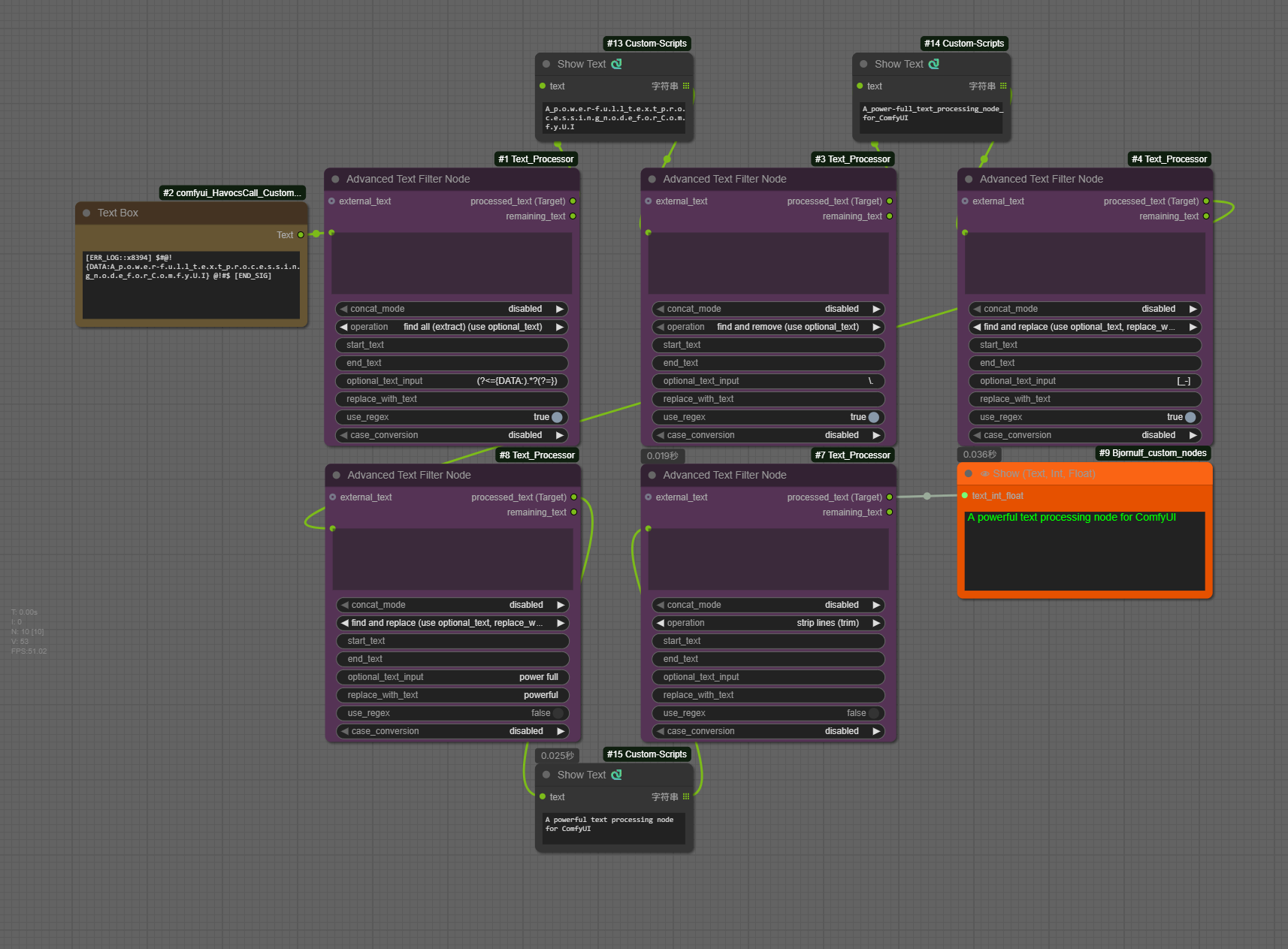The image size is (1288, 949).
Task: Click text_int_float input port on orange Show node
Action: (965, 495)
